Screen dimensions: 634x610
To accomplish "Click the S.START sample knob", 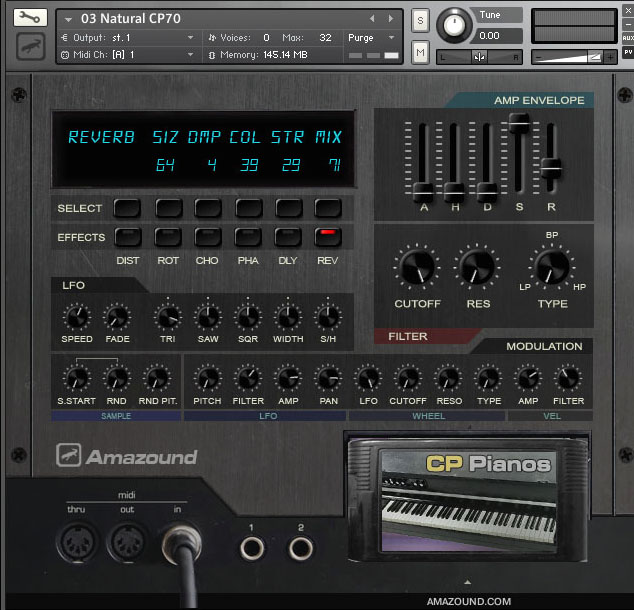I will 76,378.
